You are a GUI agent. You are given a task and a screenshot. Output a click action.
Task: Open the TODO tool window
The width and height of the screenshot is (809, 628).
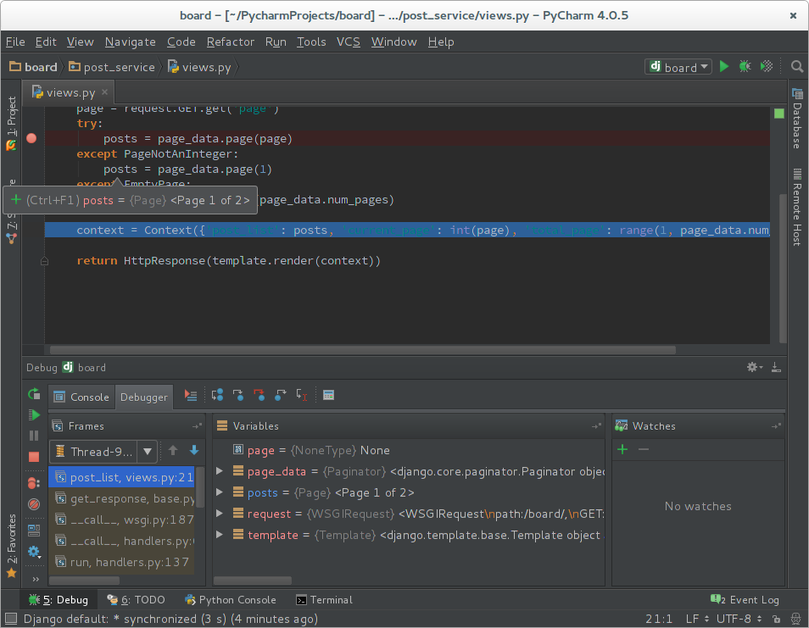pyautogui.click(x=136, y=600)
